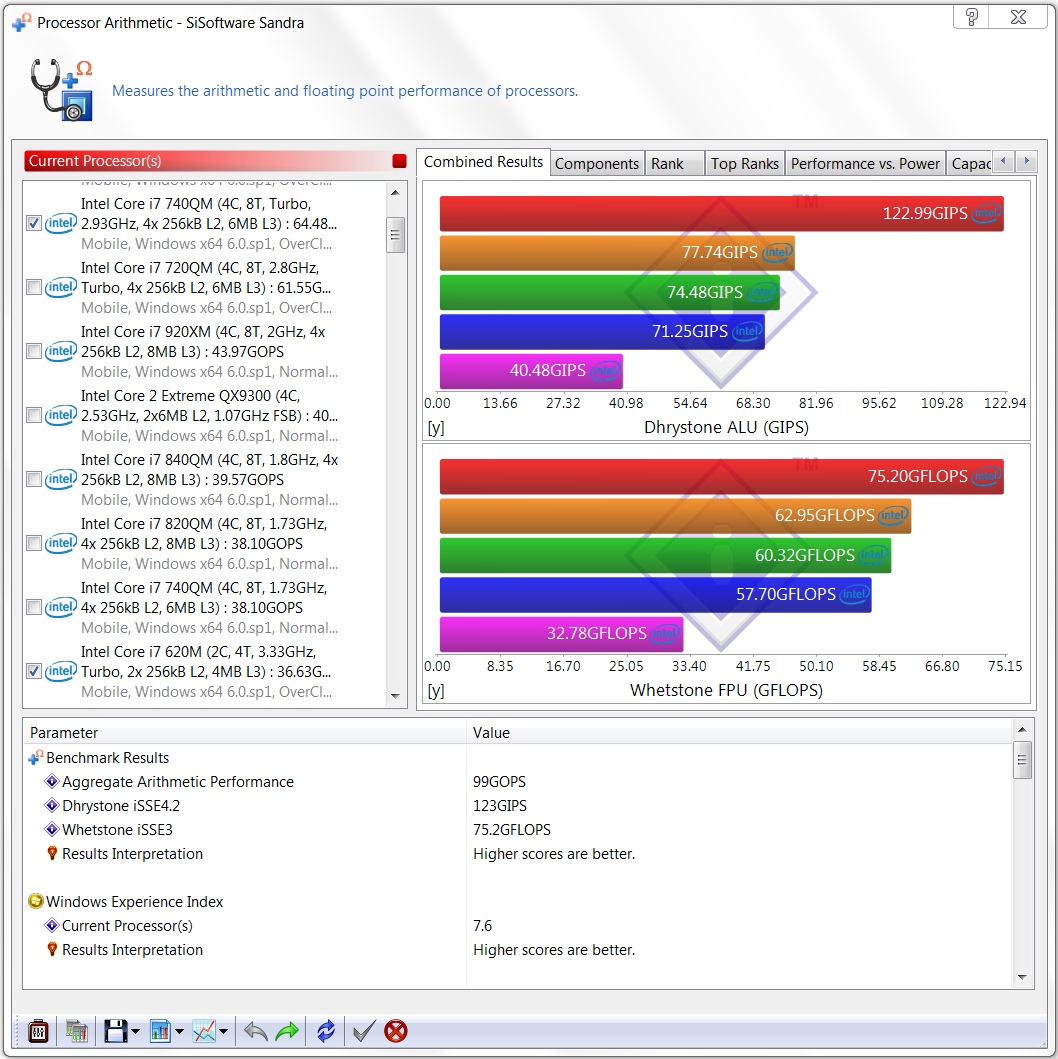This screenshot has width=1058, height=1059.
Task: Switch to the Components tab
Action: tap(597, 163)
